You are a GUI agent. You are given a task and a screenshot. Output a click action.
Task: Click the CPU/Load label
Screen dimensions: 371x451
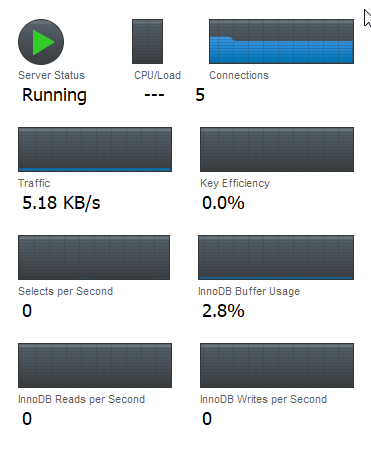click(157, 75)
